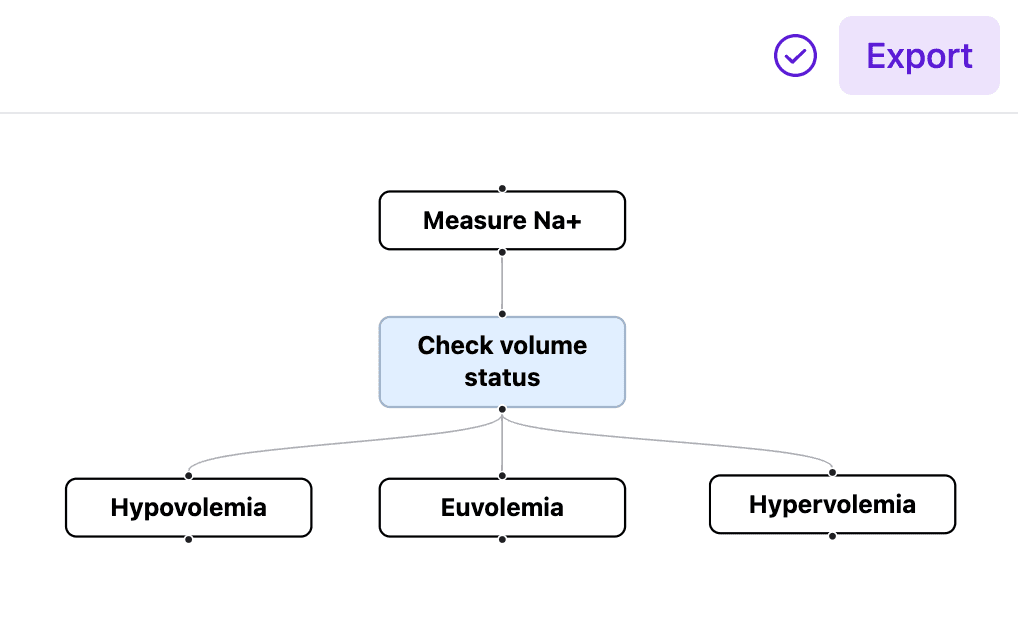
Task: Select the Hypervolemia node
Action: 832,504
